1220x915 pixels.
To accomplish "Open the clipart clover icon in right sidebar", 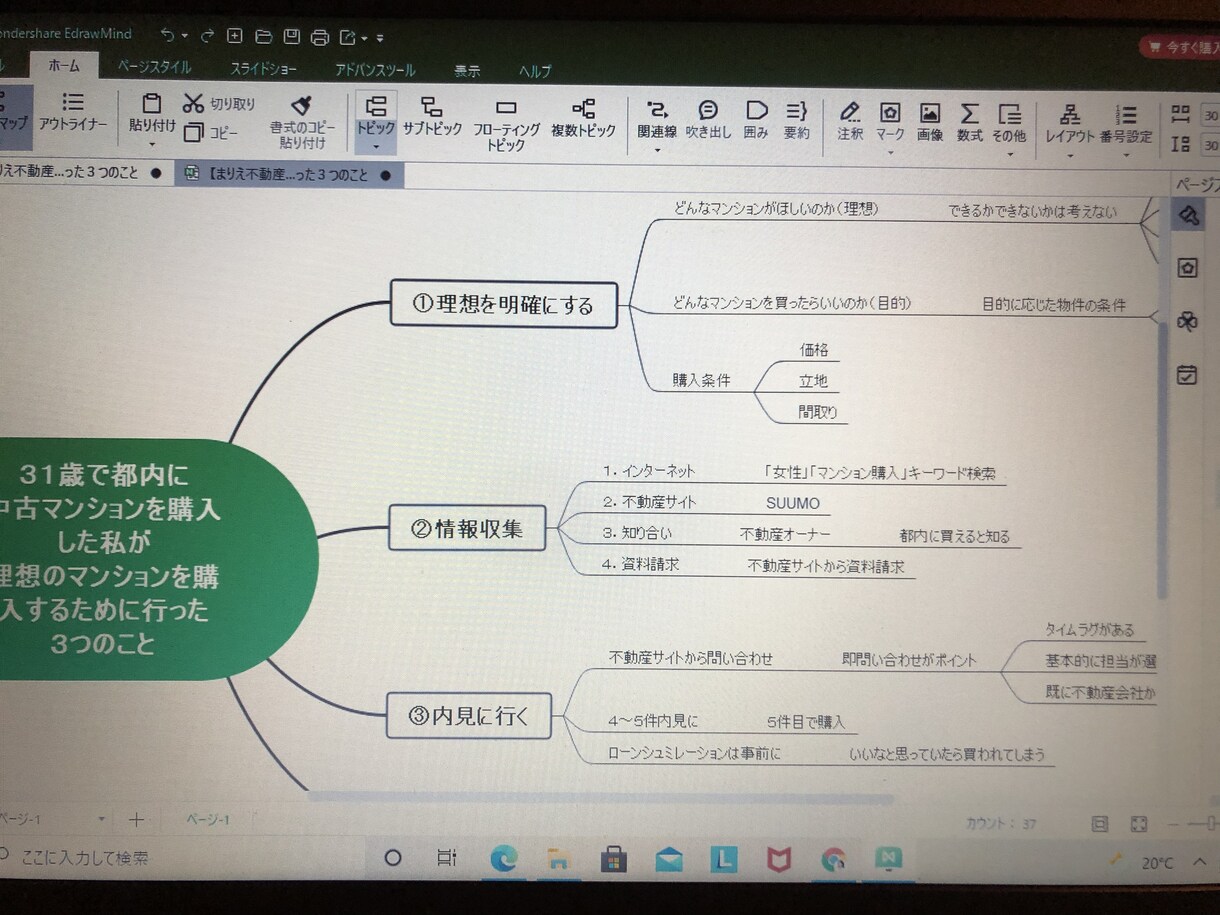I will [x=1187, y=321].
